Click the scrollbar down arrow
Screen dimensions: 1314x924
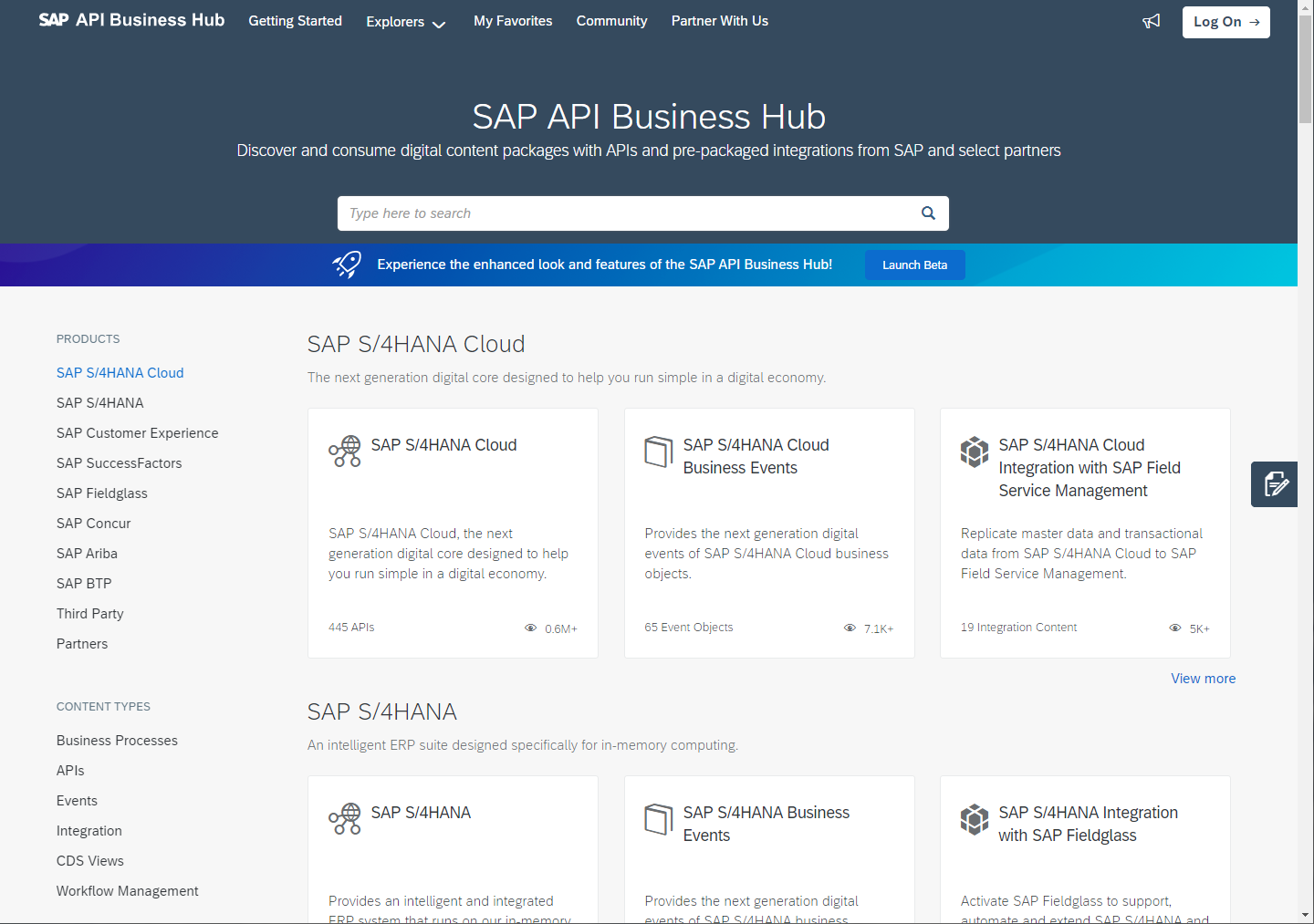pyautogui.click(x=1306, y=915)
